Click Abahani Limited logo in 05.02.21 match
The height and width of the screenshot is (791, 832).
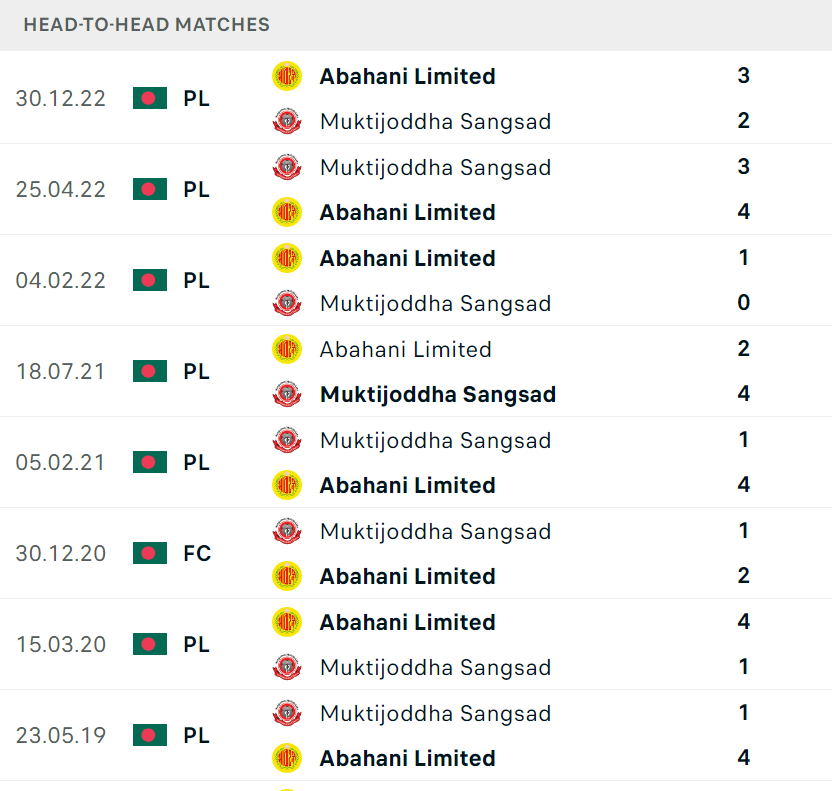pos(287,485)
